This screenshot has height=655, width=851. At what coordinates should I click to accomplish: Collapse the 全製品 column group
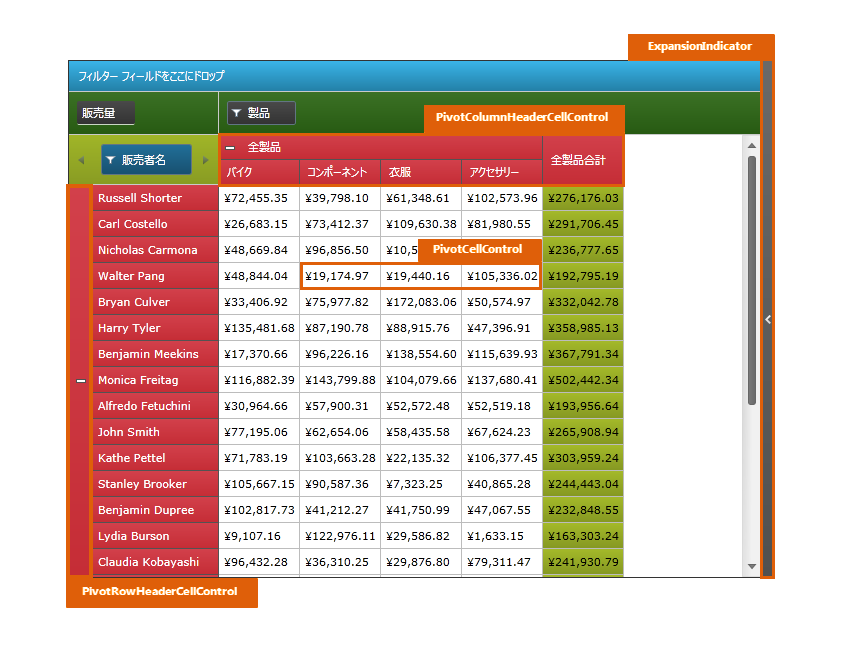[231, 147]
